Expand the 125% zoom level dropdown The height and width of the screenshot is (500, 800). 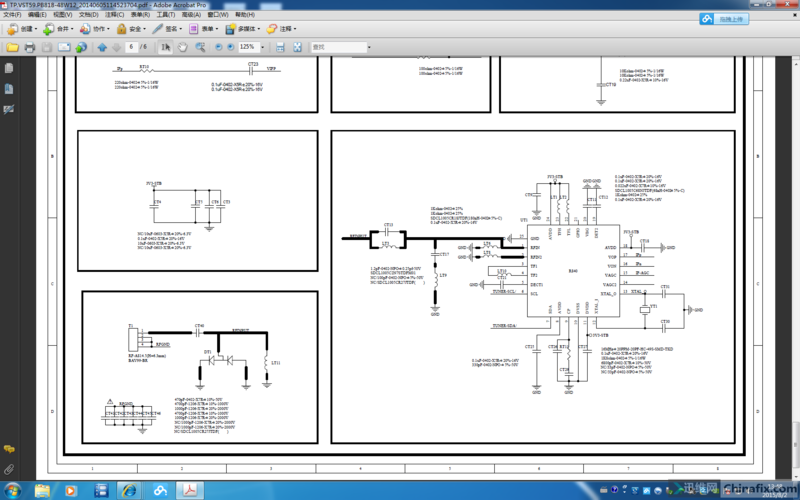pyautogui.click(x=264, y=47)
